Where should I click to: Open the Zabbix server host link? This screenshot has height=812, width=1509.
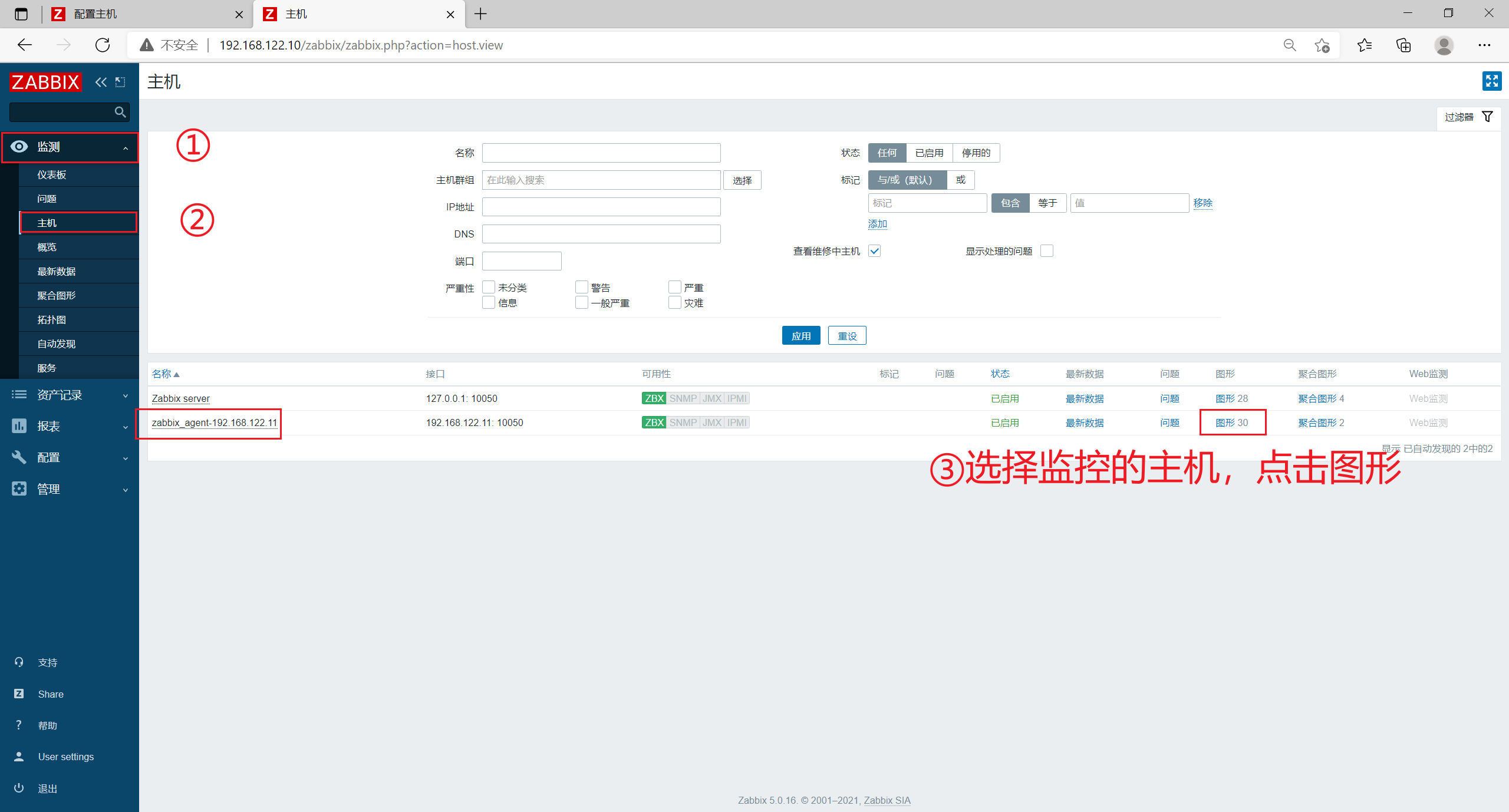(180, 398)
